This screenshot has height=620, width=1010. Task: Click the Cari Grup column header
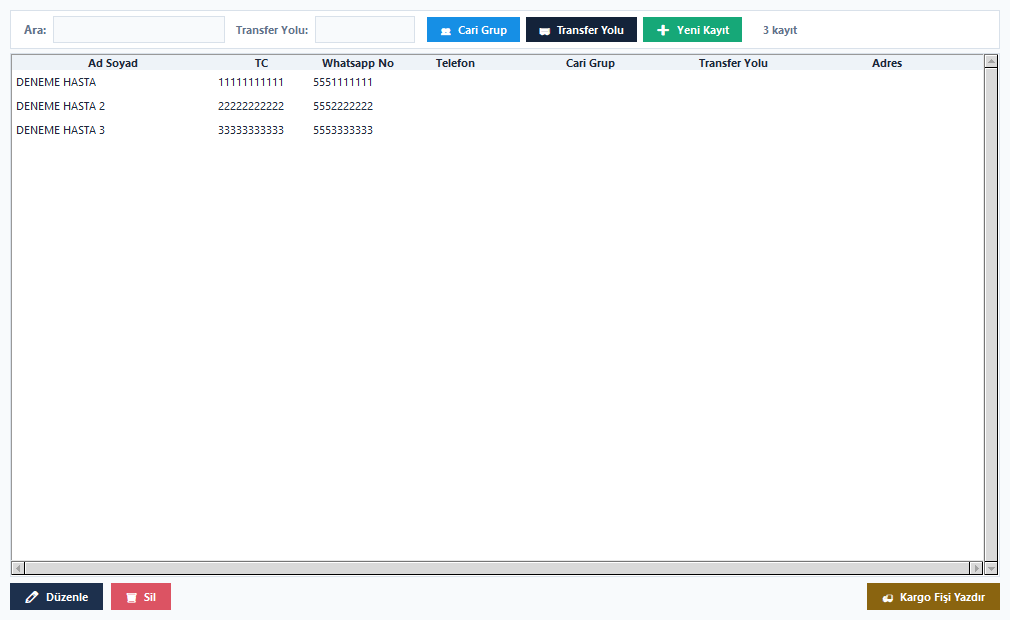click(x=590, y=63)
